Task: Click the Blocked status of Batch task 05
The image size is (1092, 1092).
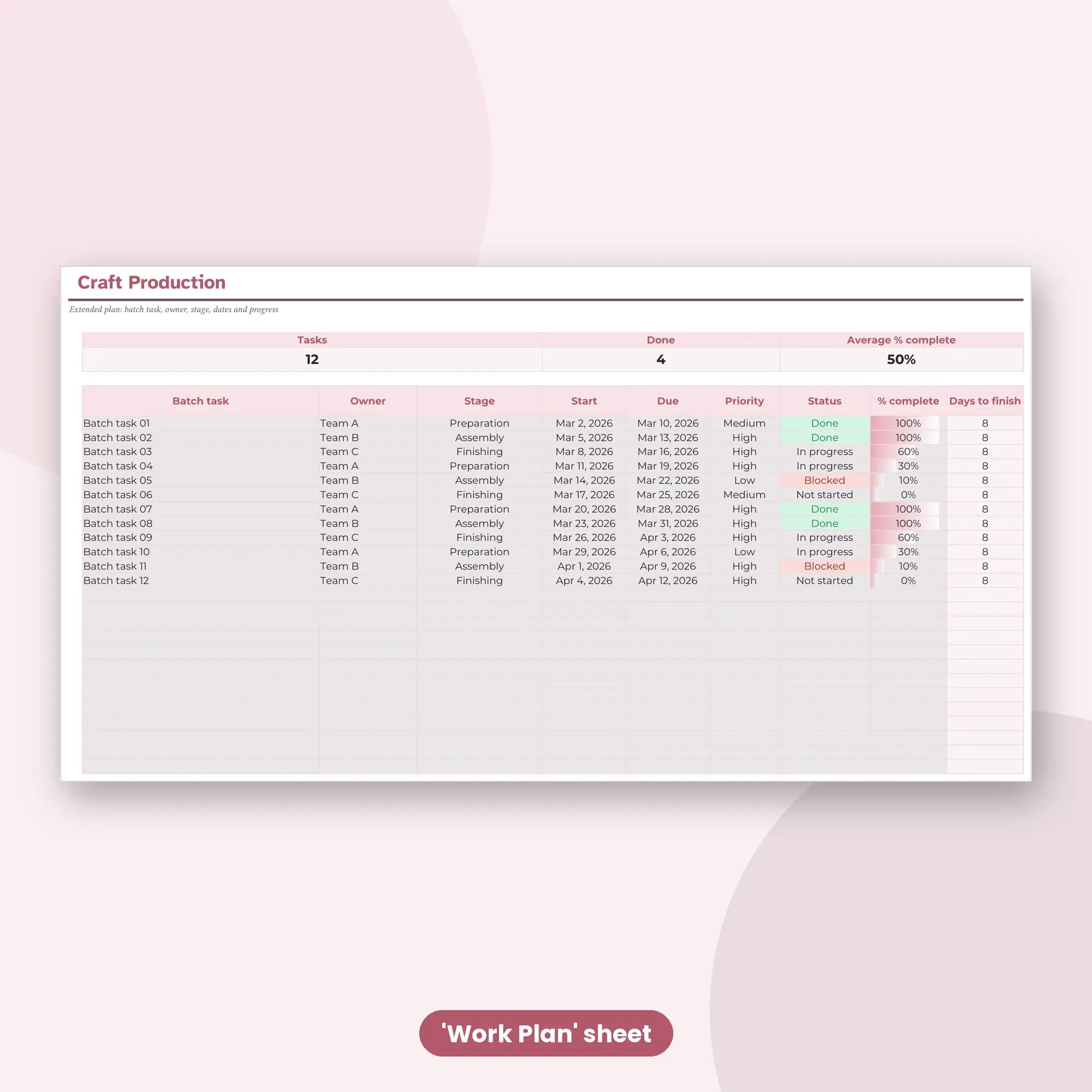Action: 824,480
